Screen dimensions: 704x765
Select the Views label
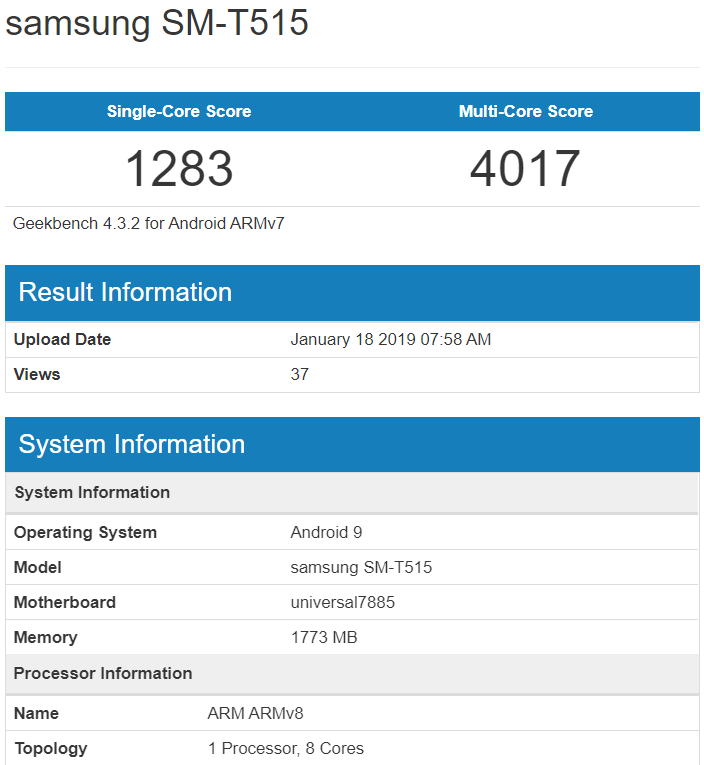37,374
